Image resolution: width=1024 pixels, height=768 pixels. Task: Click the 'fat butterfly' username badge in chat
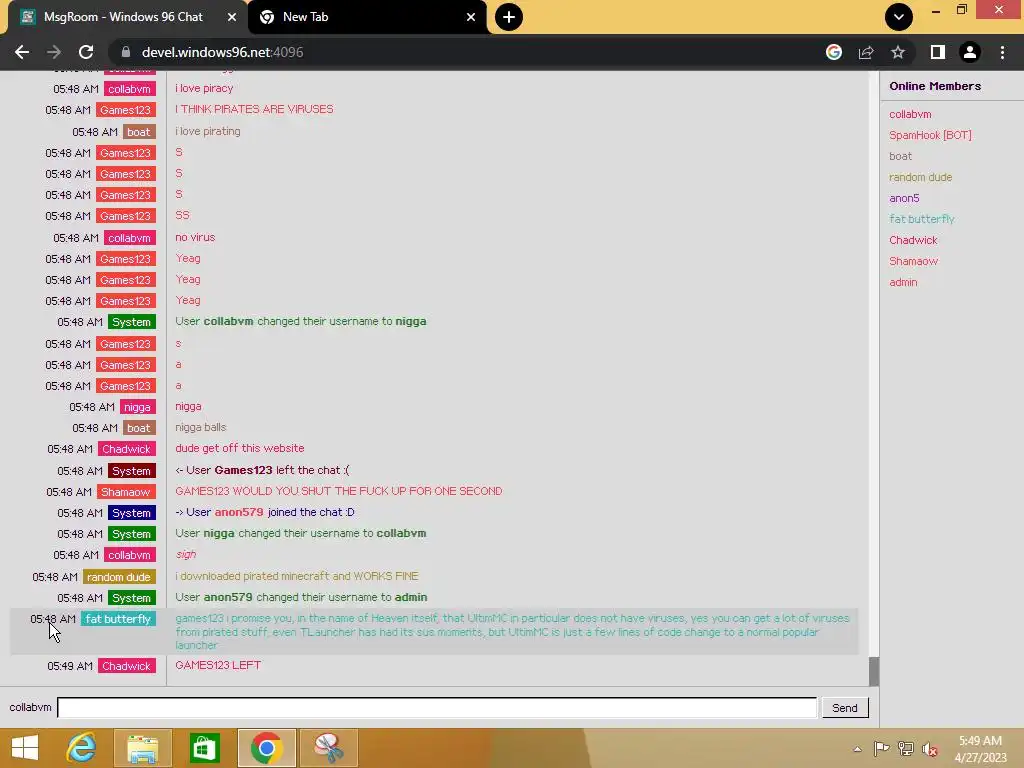point(118,619)
